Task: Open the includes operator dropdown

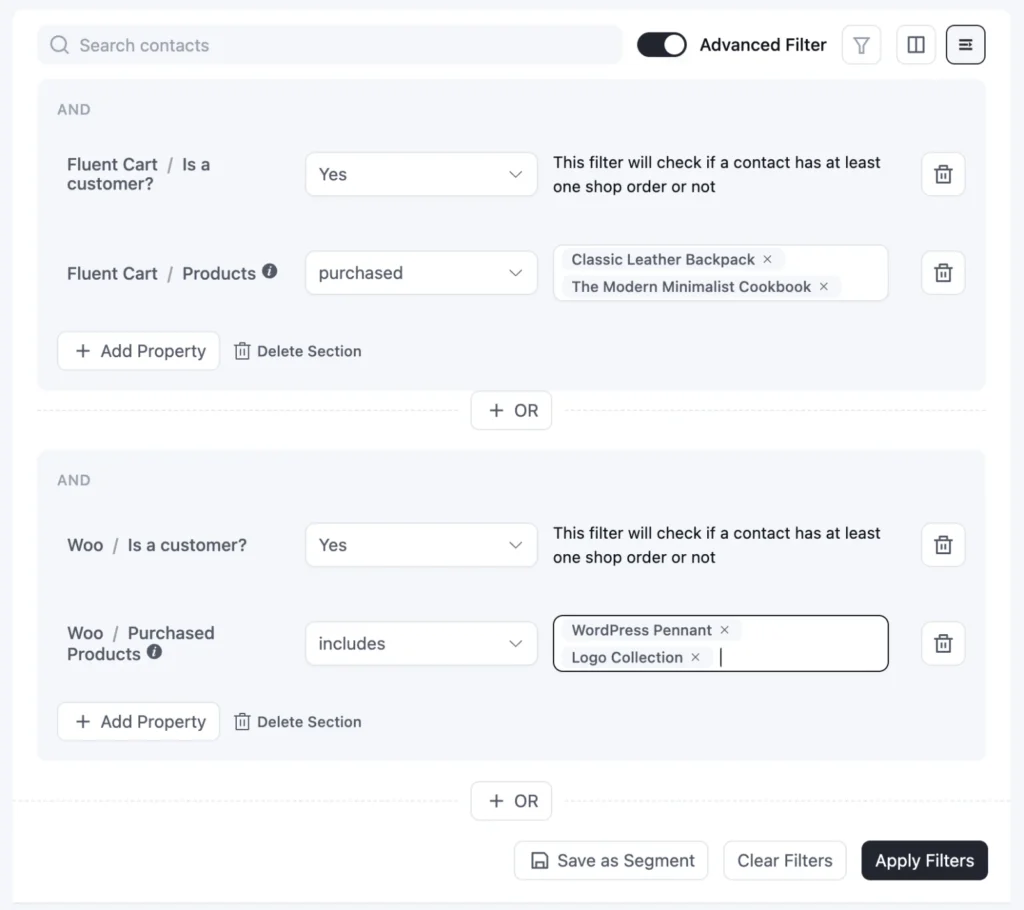Action: [x=421, y=643]
